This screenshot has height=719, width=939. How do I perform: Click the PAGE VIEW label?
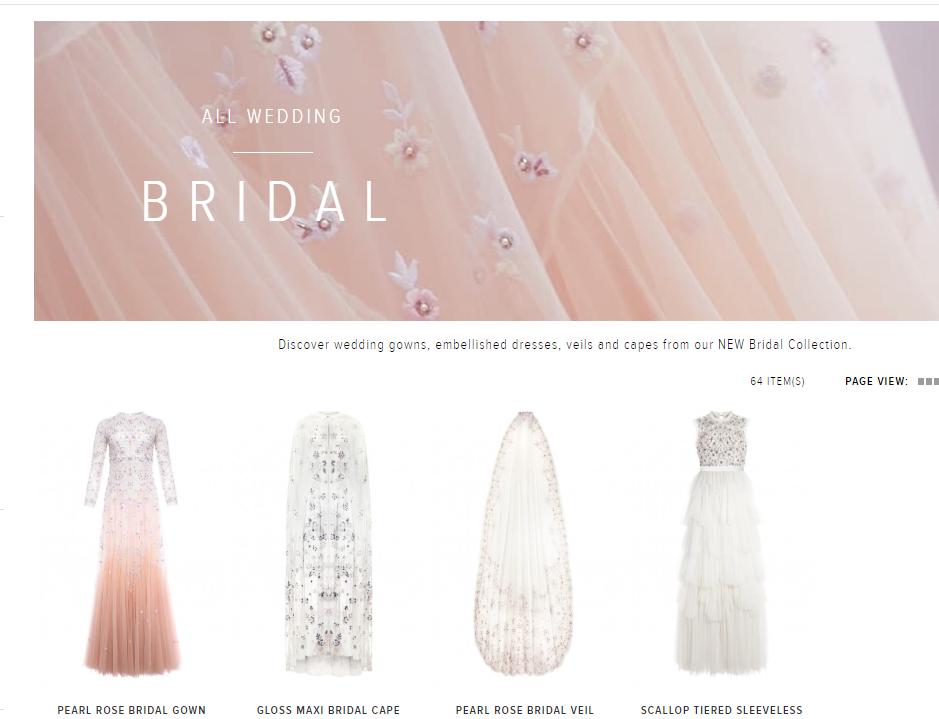pyautogui.click(x=876, y=381)
